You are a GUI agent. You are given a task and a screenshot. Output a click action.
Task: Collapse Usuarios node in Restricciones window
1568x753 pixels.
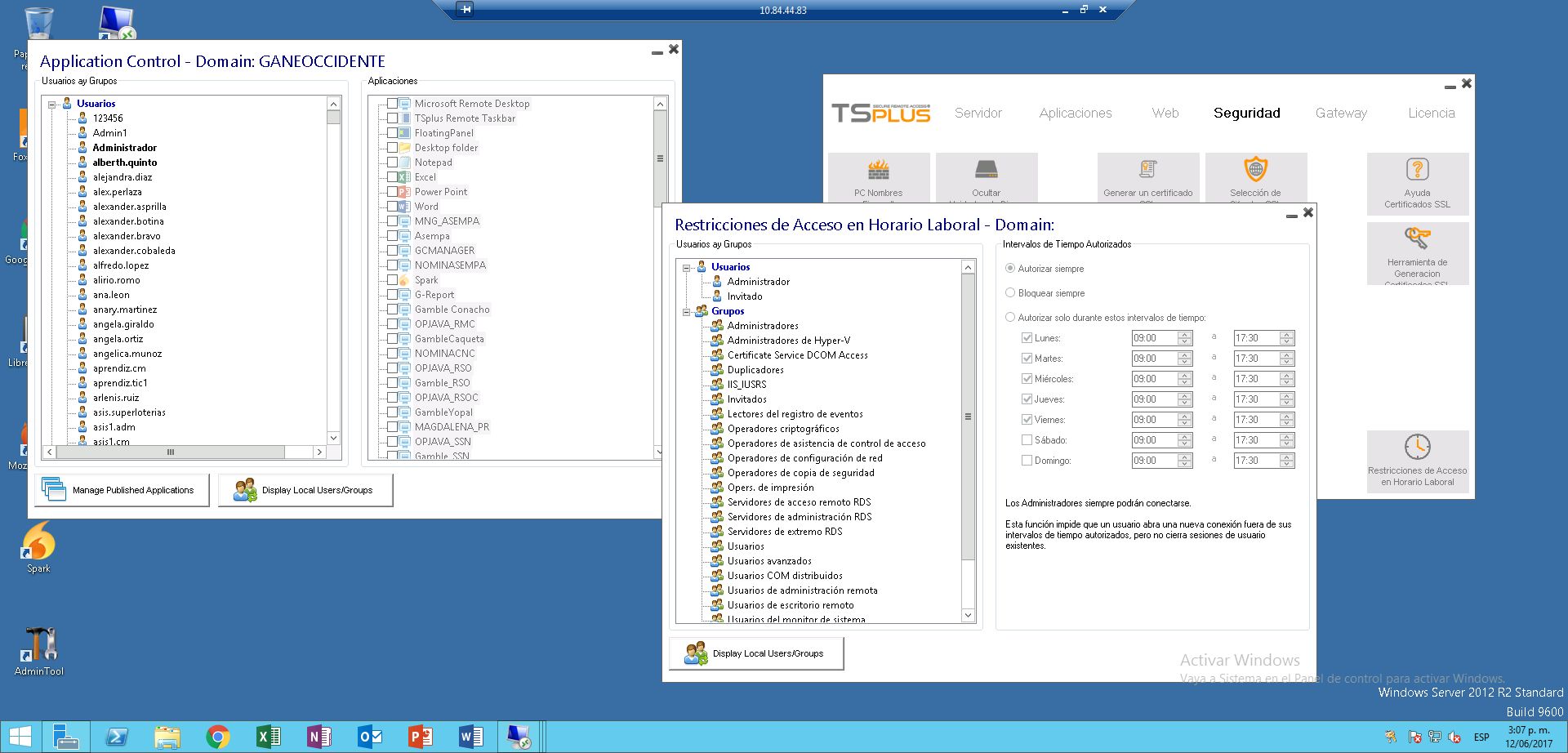click(x=687, y=268)
